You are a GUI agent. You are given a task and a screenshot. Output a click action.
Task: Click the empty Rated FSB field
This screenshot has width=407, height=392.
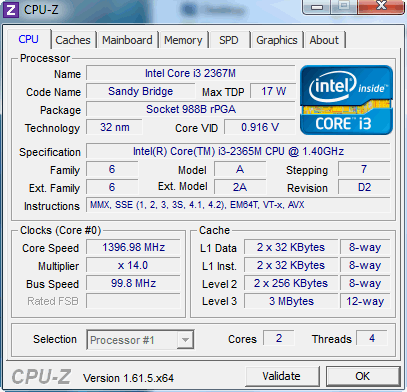(x=133, y=301)
